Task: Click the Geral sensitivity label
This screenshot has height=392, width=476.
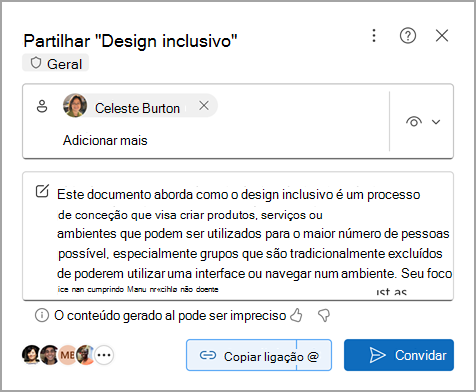Action: click(56, 63)
